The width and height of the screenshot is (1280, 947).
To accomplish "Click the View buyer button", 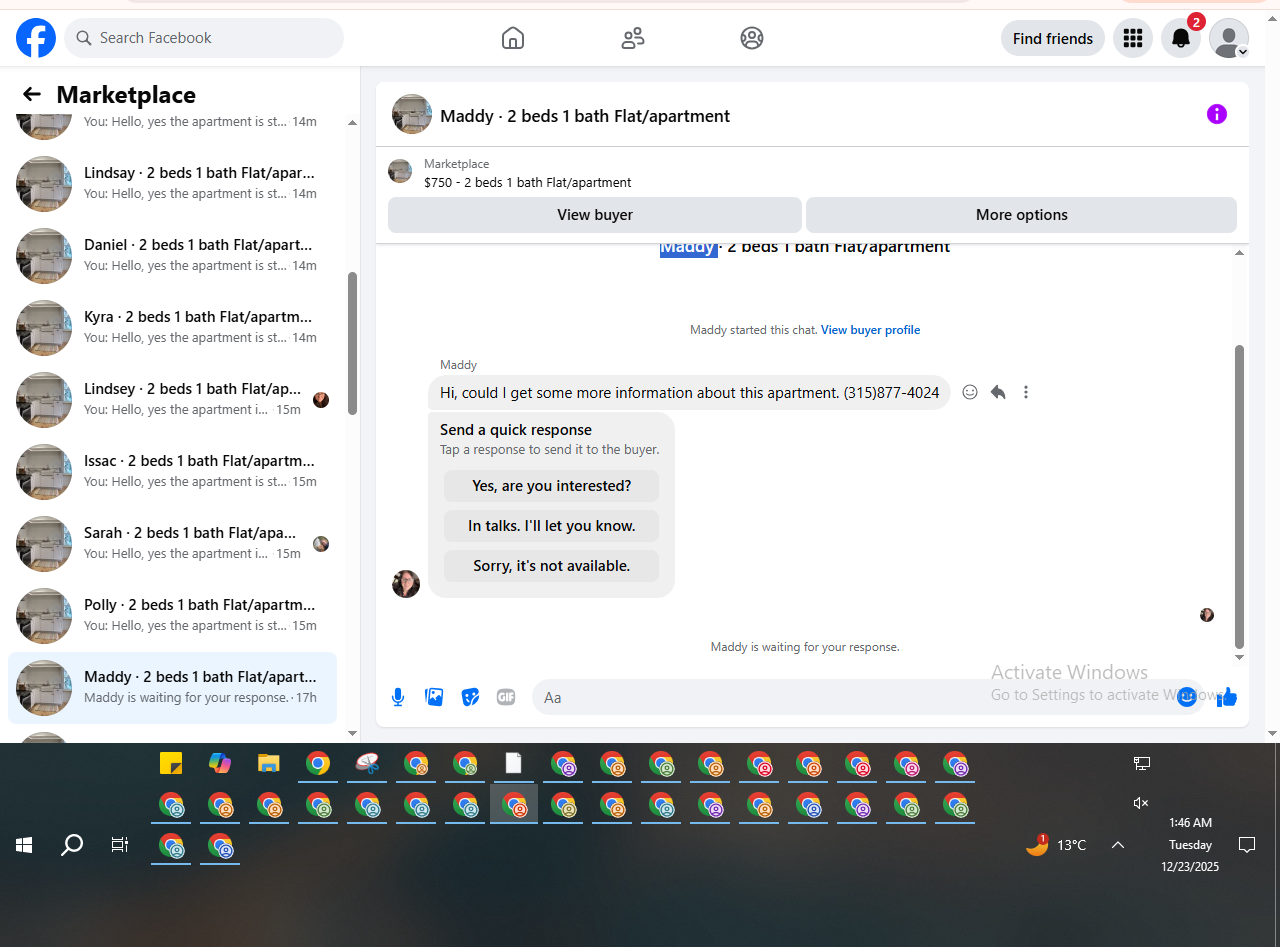I will coord(595,215).
